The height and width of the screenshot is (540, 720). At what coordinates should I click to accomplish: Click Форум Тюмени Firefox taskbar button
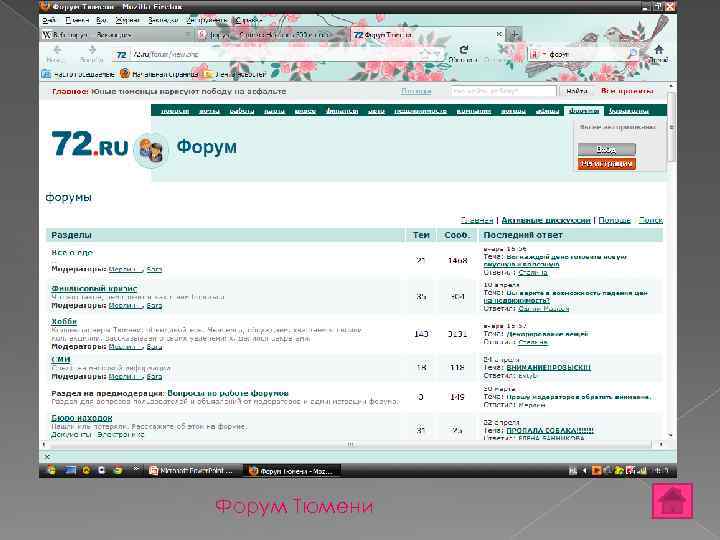tap(292, 471)
